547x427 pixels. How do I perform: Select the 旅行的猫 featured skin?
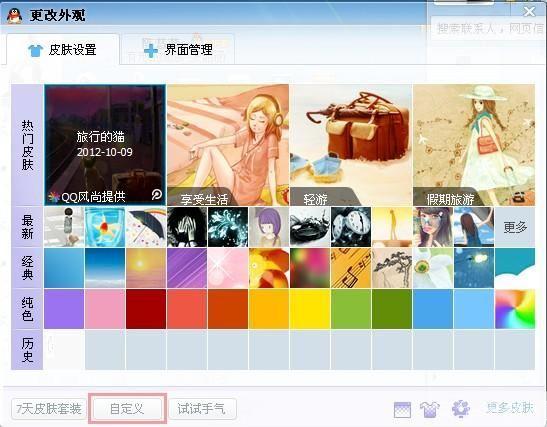105,145
